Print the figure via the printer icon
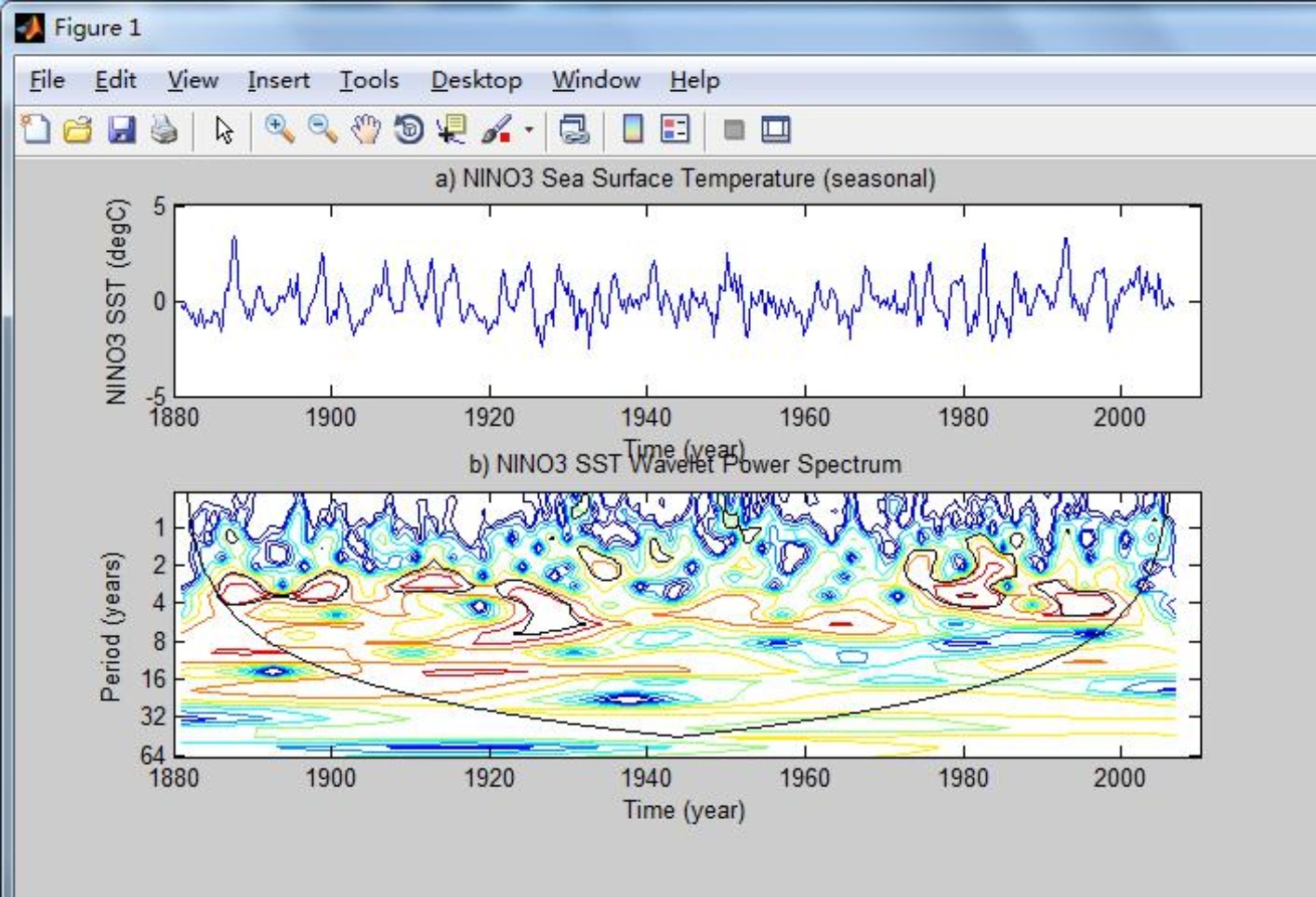Screen dimensions: 1316x897 coord(164,129)
